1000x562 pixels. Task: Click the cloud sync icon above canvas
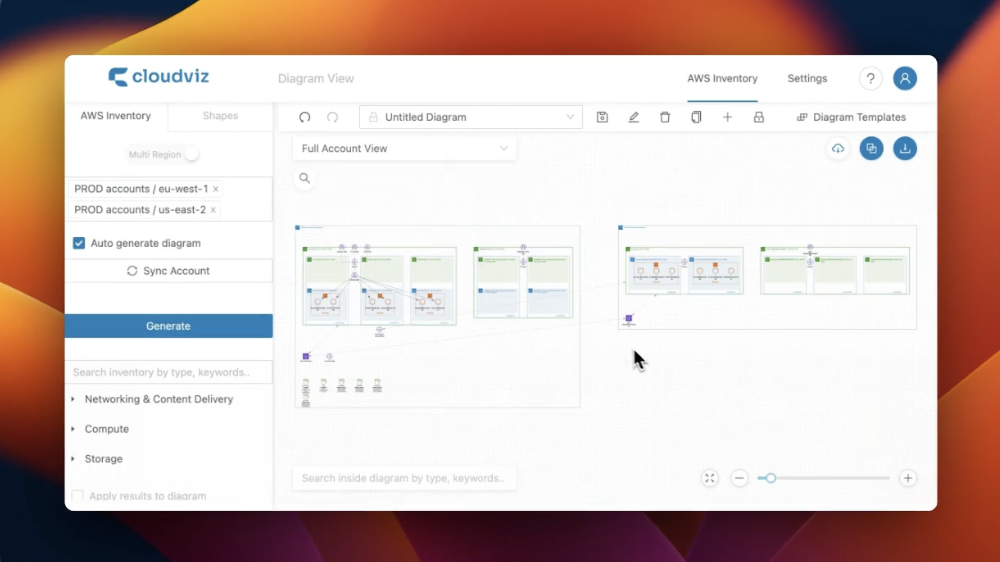click(838, 149)
